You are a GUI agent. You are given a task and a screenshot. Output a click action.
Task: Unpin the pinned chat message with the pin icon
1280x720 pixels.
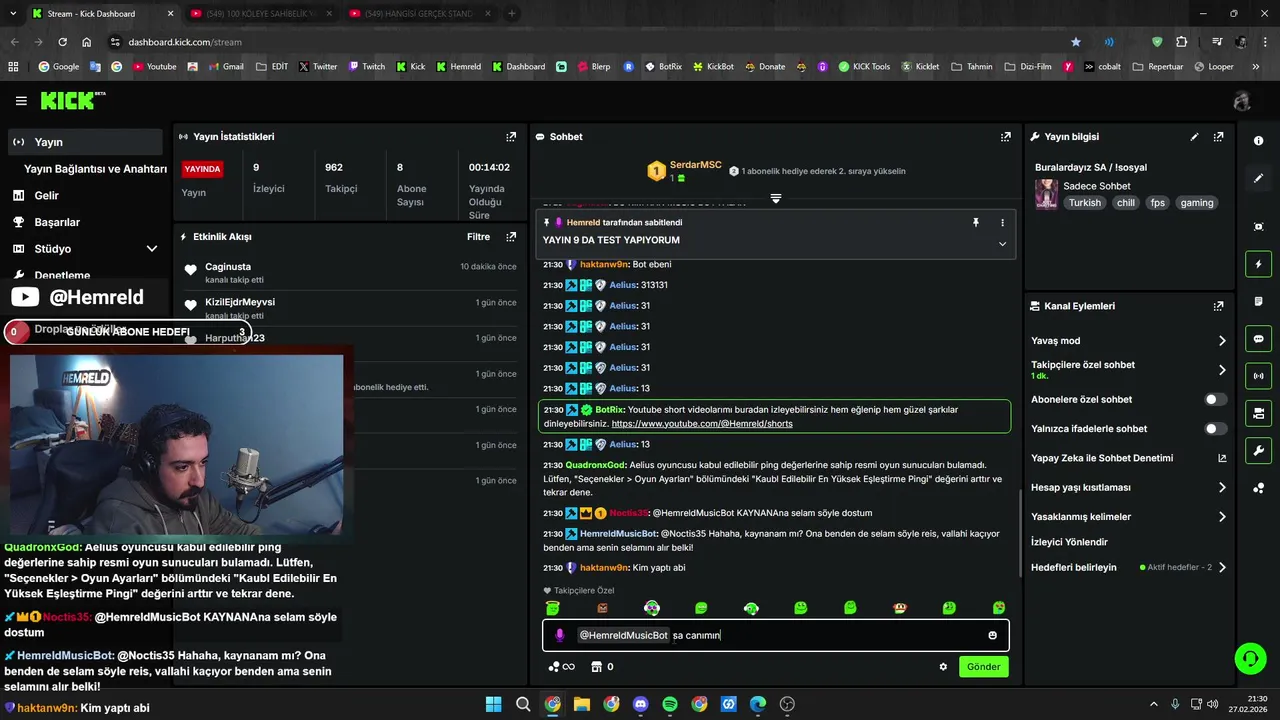click(976, 223)
